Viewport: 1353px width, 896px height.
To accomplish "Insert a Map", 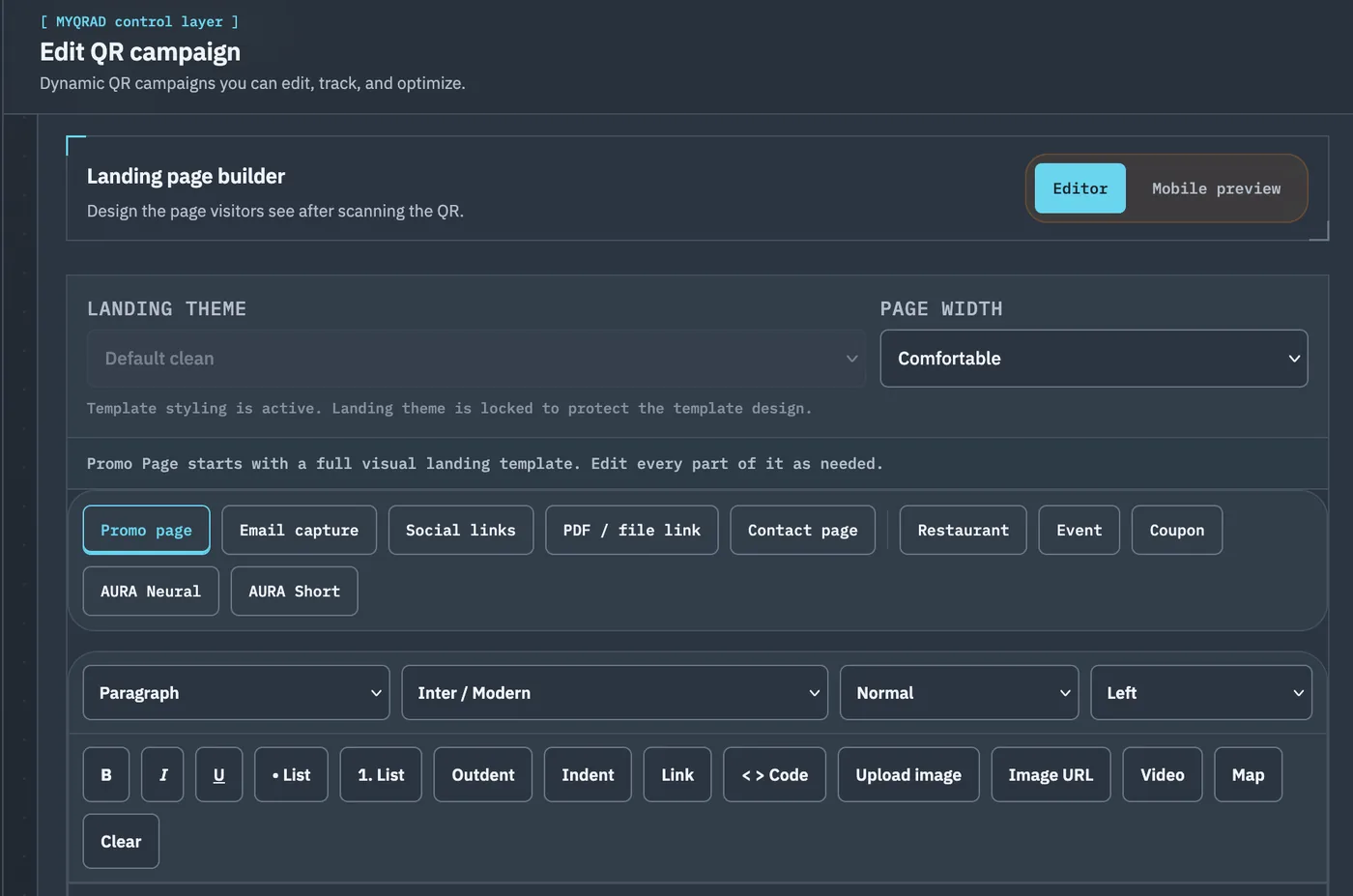I will coord(1248,774).
